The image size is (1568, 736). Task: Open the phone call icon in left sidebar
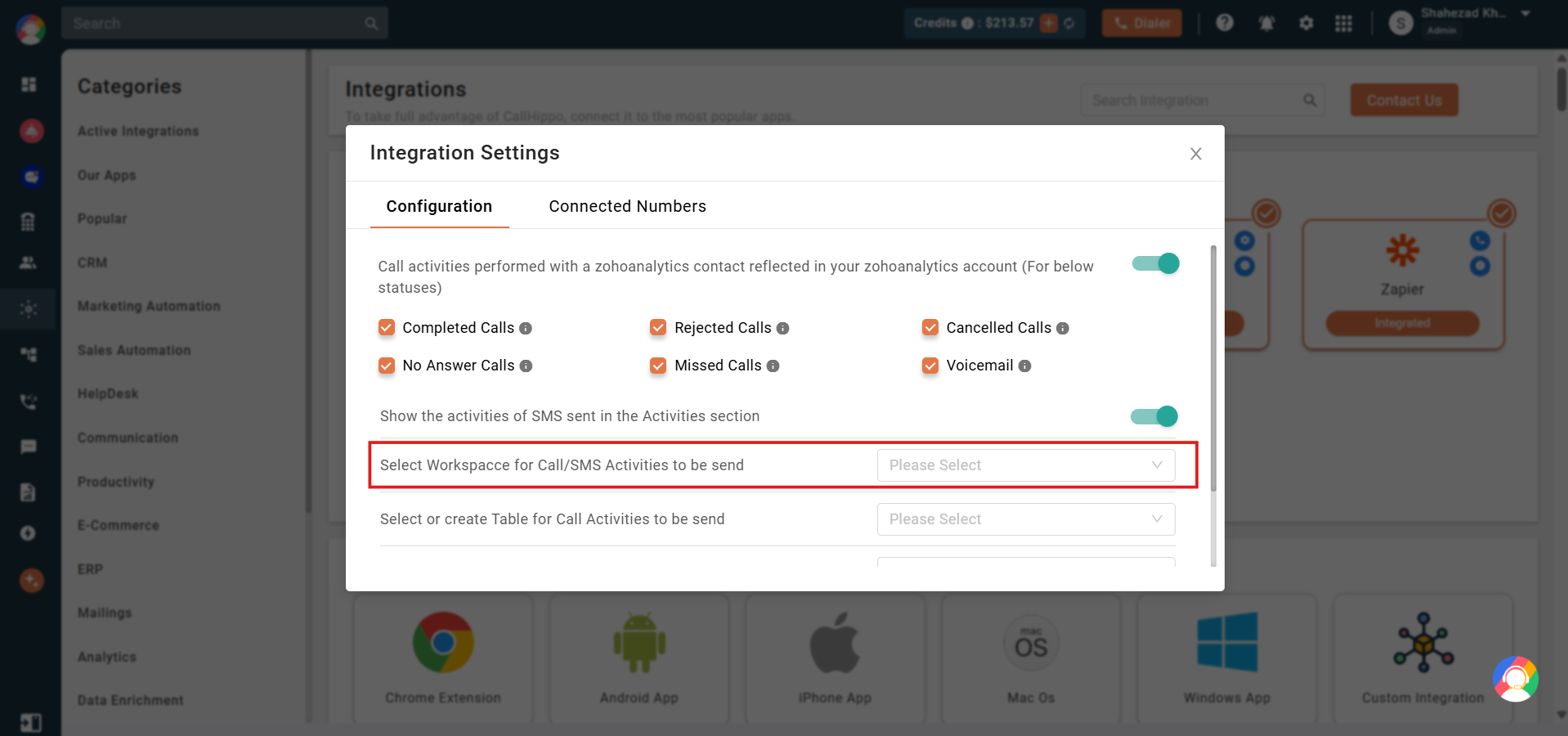(29, 402)
